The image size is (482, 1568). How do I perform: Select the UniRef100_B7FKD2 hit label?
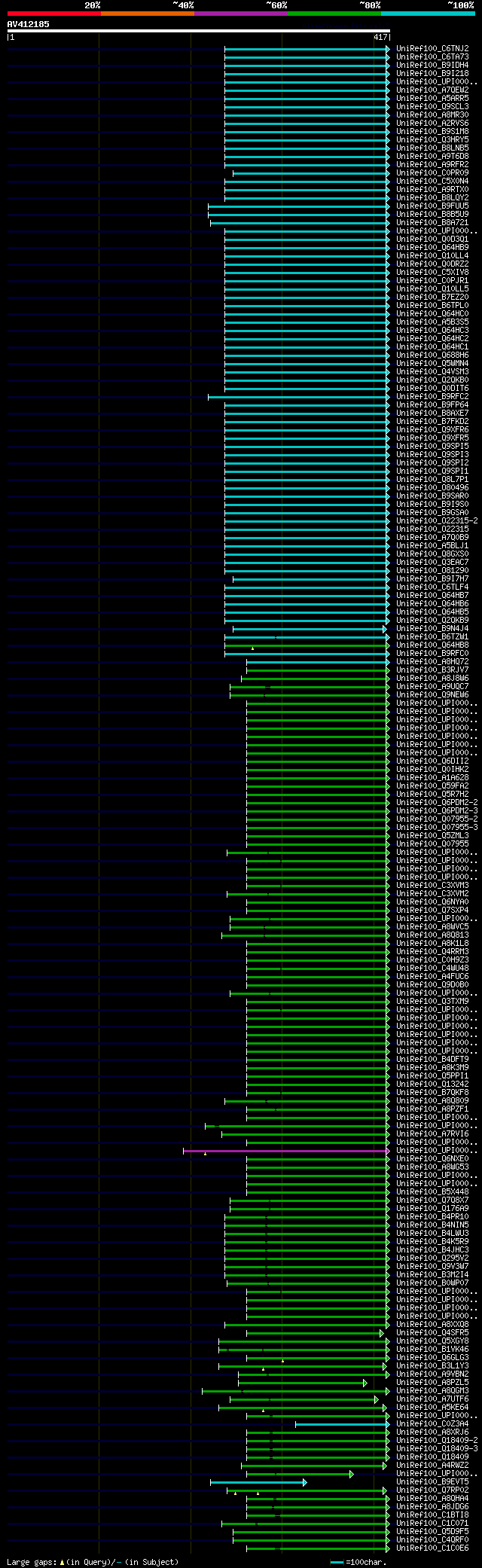click(432, 422)
